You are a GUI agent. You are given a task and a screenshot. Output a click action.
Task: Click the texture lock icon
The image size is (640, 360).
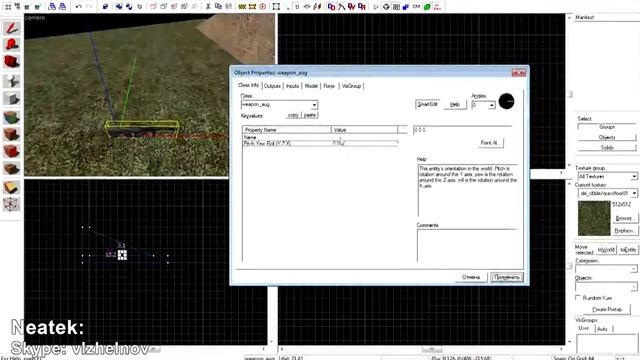[297, 7]
